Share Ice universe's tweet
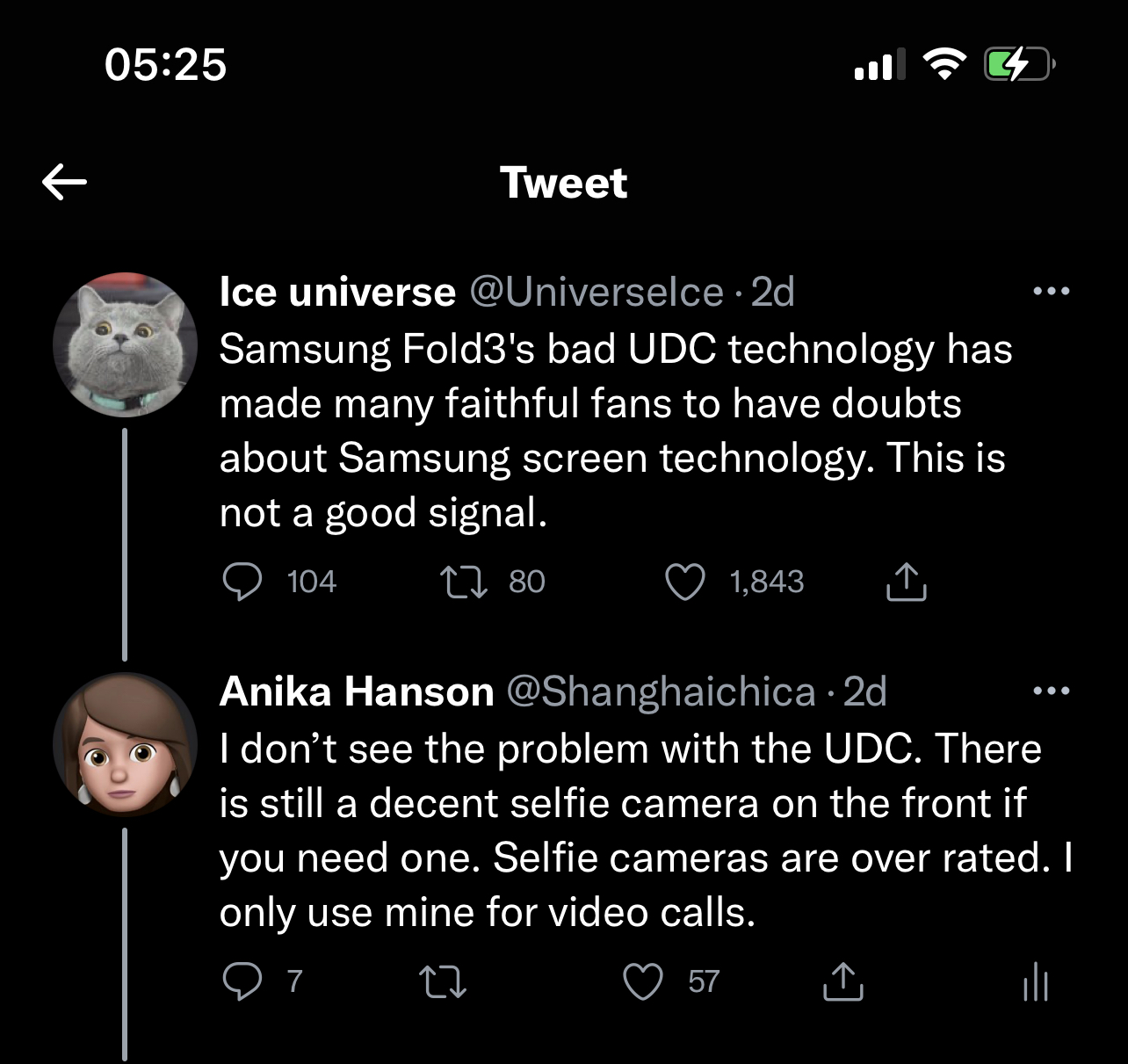 907,581
